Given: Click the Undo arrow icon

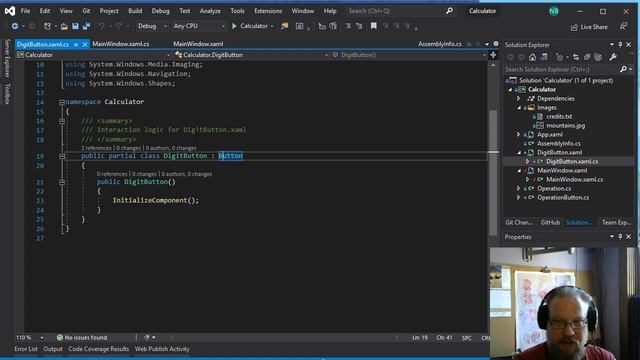Looking at the screenshot, I should tap(101, 26).
